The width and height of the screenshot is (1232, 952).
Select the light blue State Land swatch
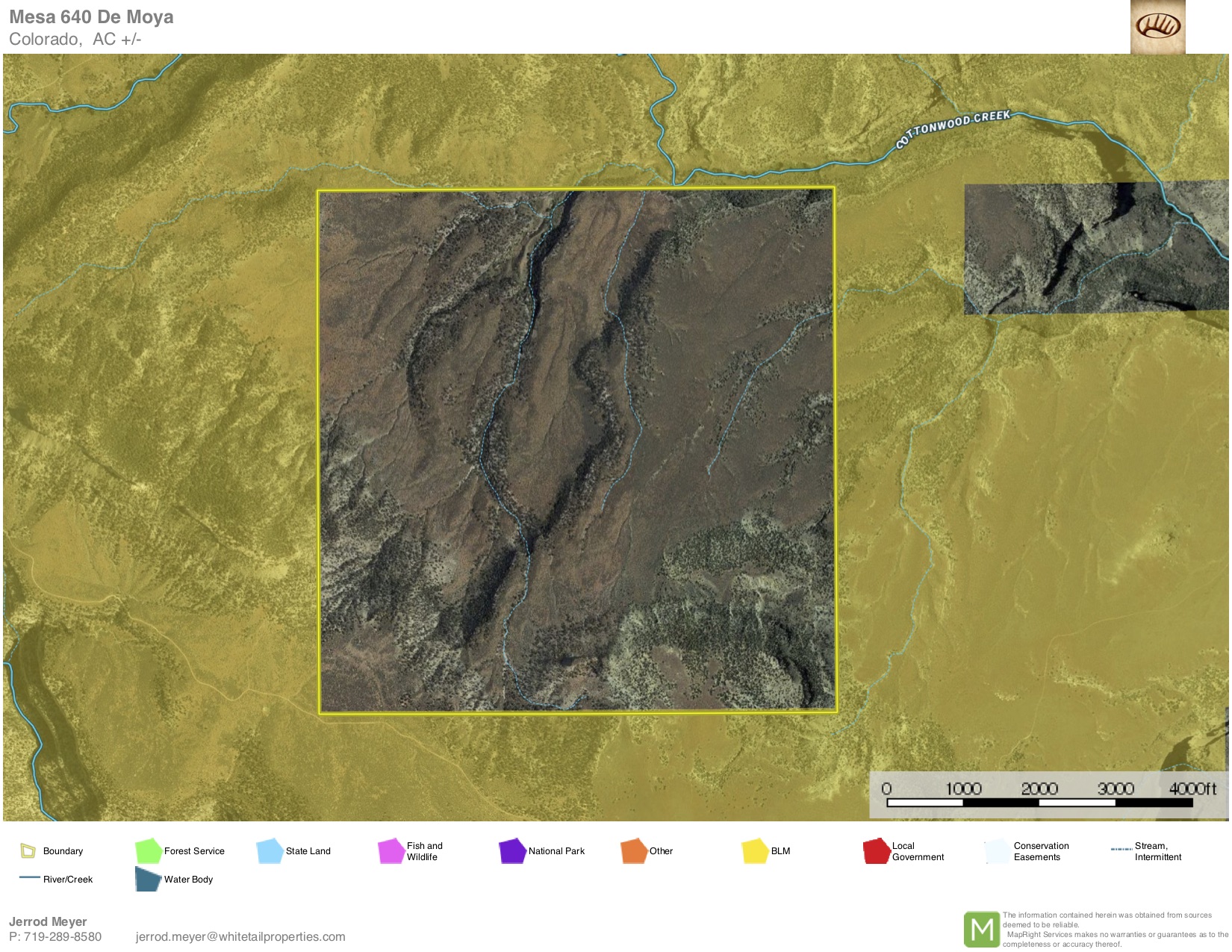(270, 850)
